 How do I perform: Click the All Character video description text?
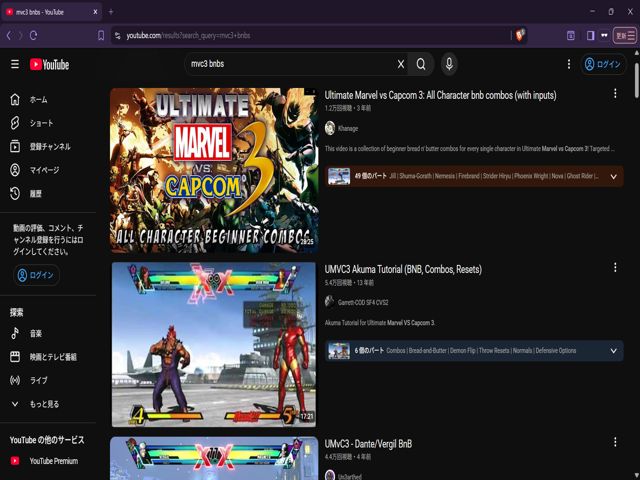click(469, 149)
